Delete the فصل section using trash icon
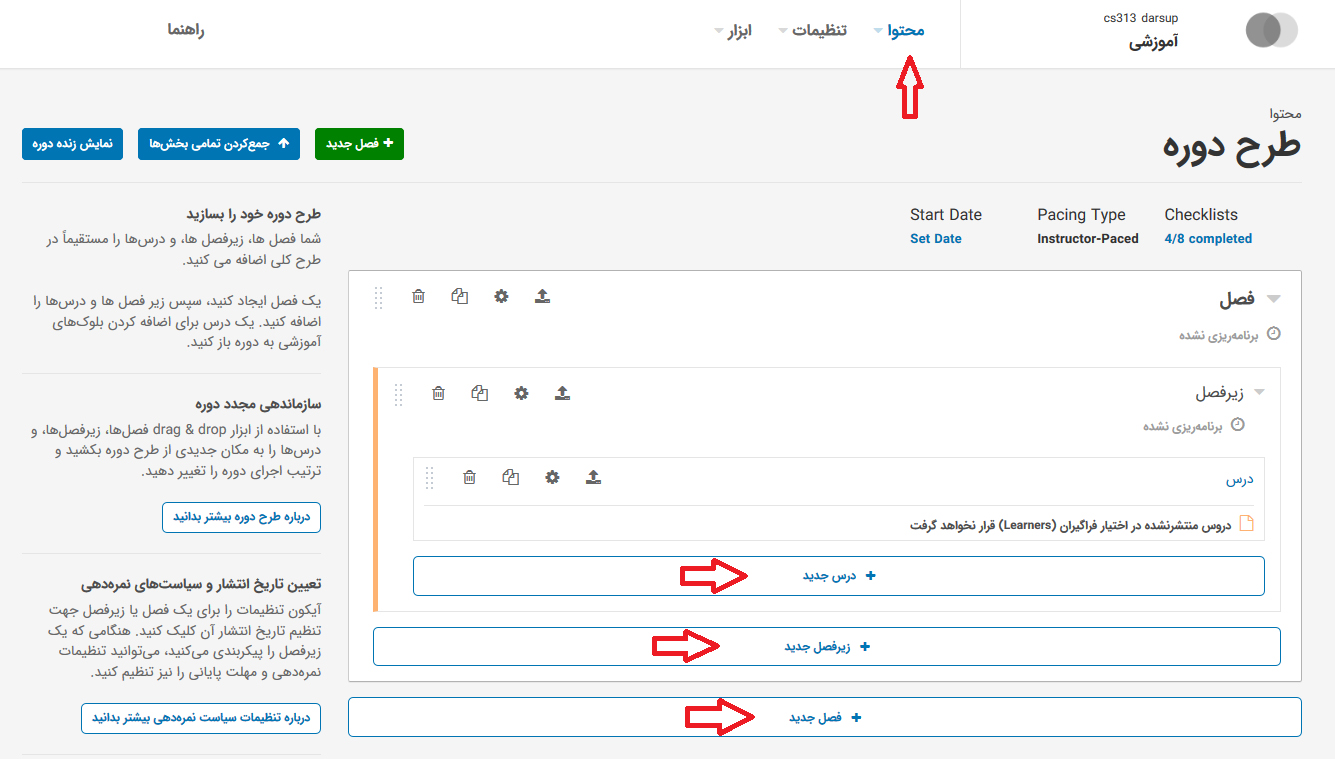The height and width of the screenshot is (759, 1335). (x=419, y=296)
